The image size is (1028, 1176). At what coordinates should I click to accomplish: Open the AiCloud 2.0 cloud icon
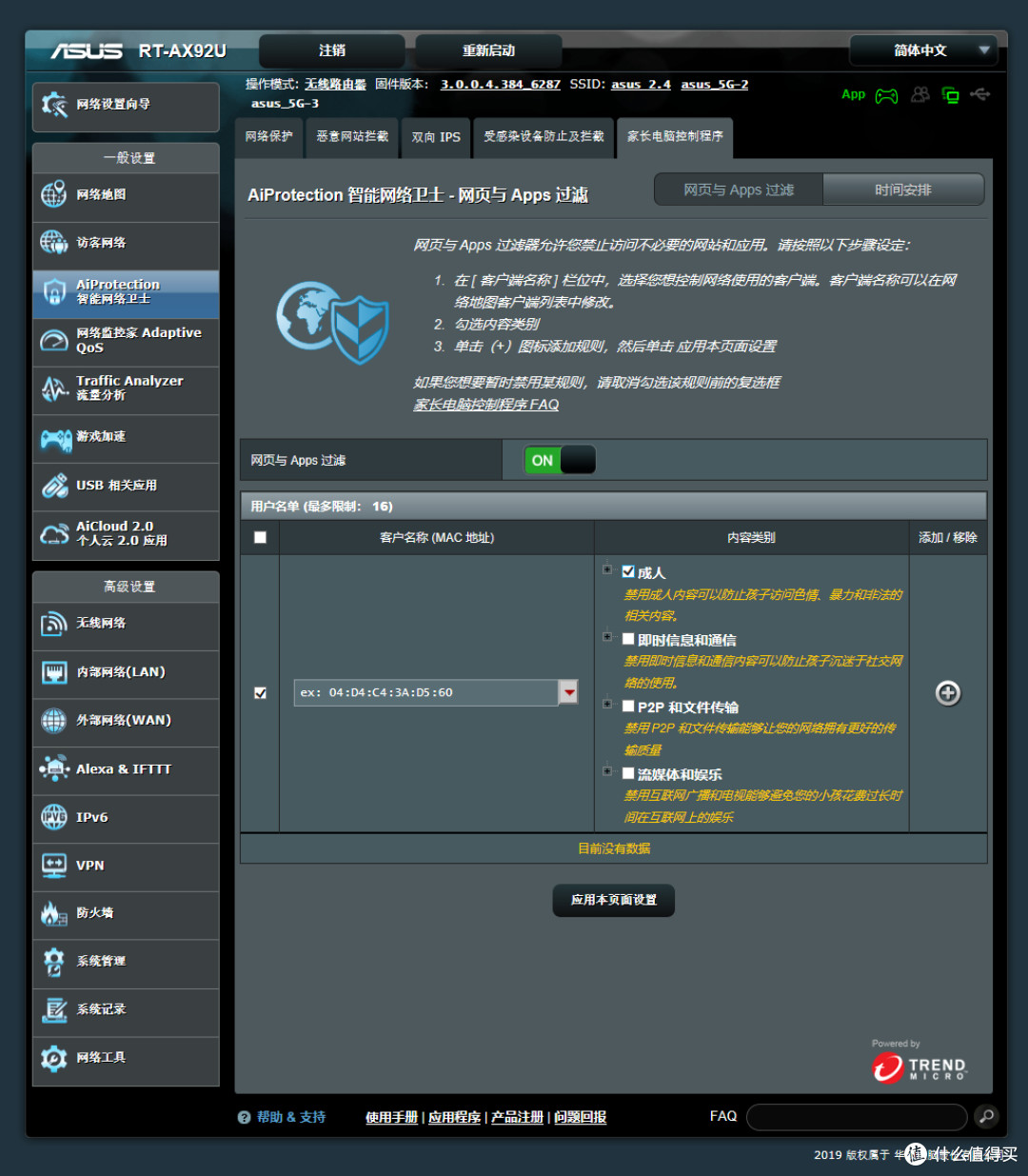point(53,533)
